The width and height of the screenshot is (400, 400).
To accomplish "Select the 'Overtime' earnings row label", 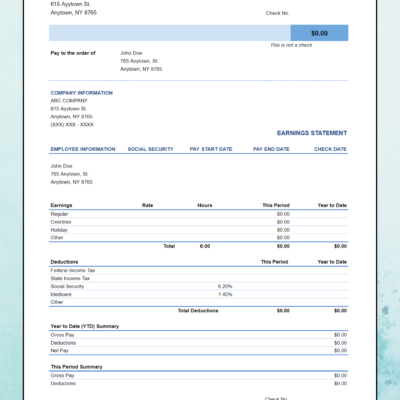I will 61,222.
